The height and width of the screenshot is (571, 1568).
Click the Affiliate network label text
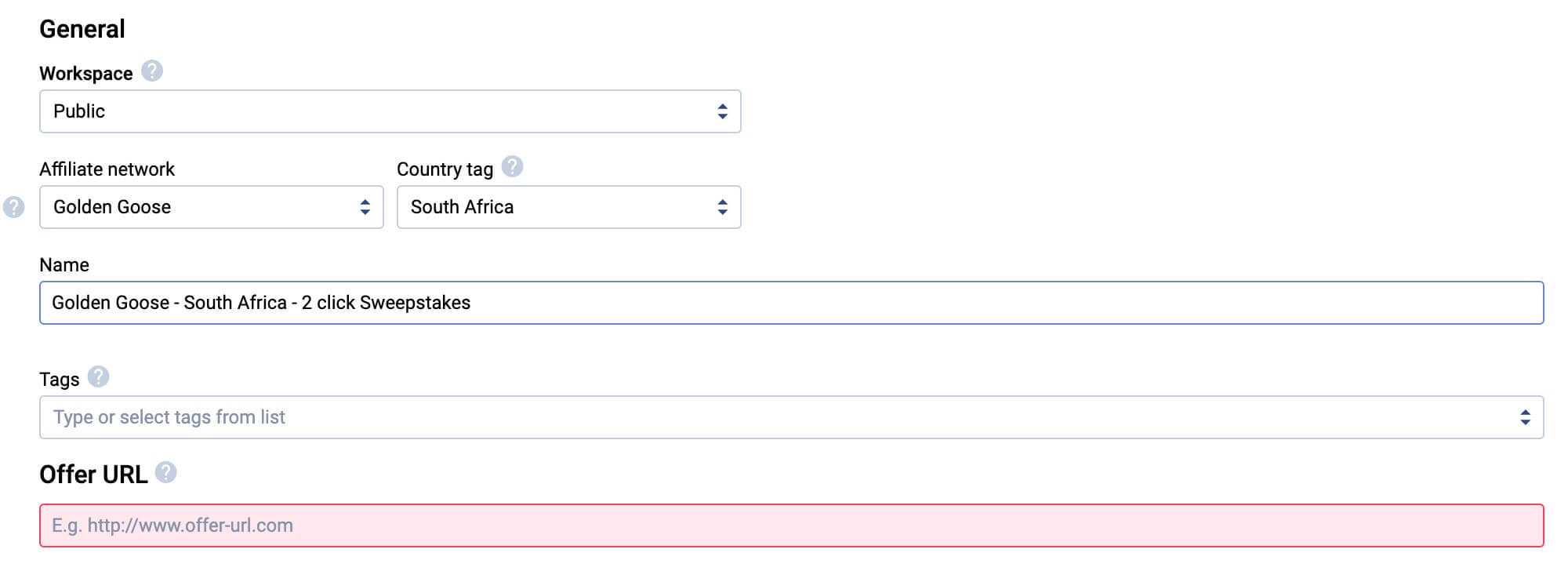107,169
